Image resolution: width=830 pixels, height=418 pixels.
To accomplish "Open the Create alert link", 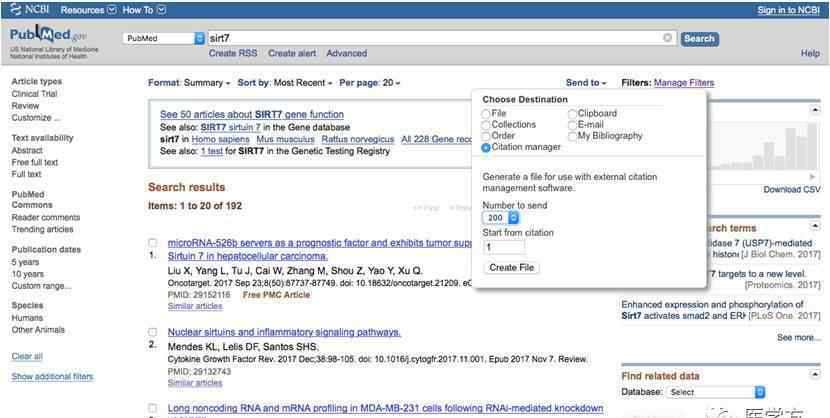I will pyautogui.click(x=292, y=53).
